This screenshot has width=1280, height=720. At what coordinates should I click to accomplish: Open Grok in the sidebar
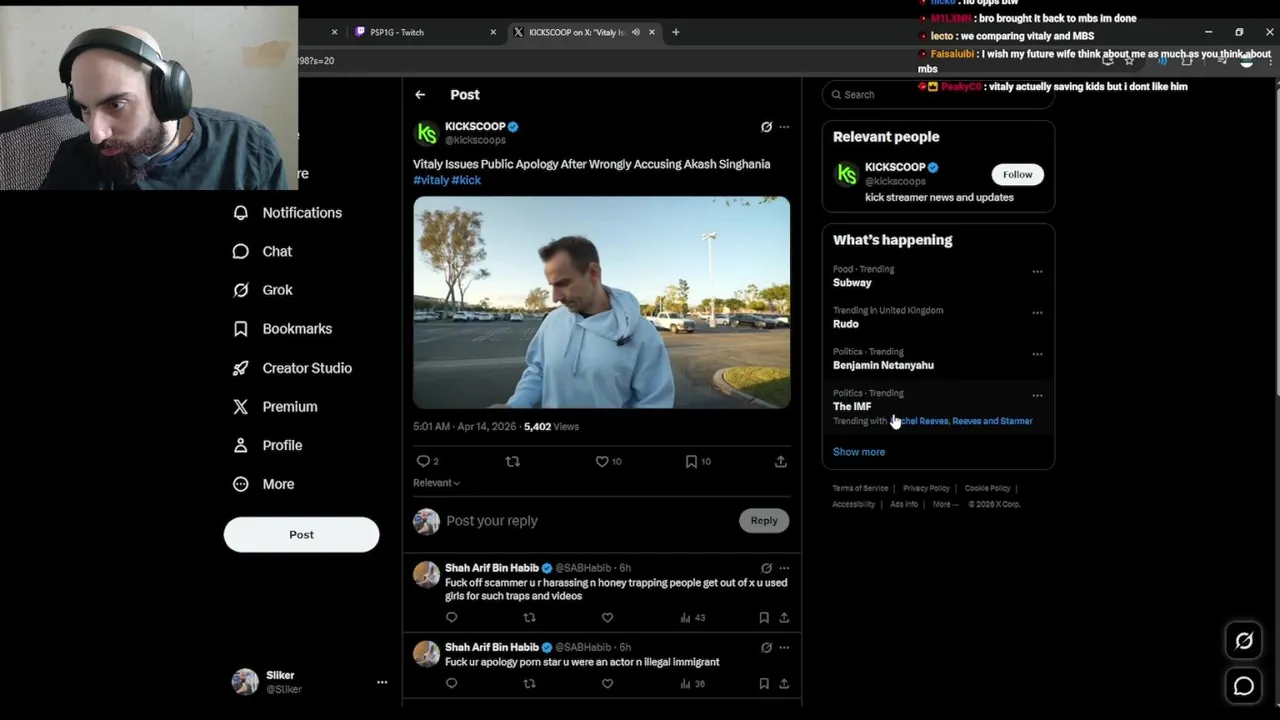click(262, 290)
